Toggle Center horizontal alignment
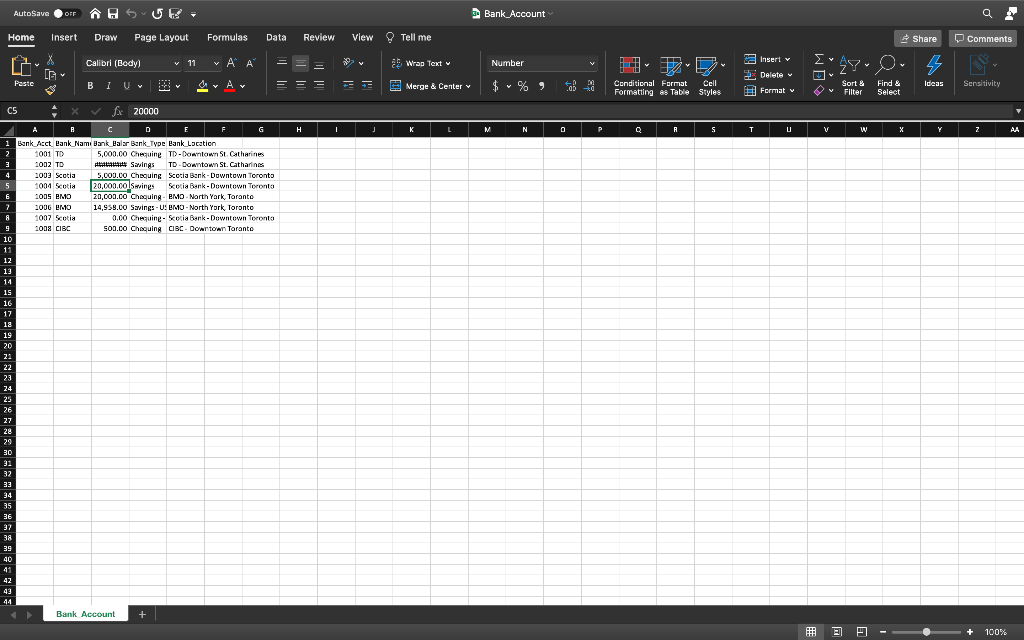The height and width of the screenshot is (640, 1024). pyautogui.click(x=300, y=86)
